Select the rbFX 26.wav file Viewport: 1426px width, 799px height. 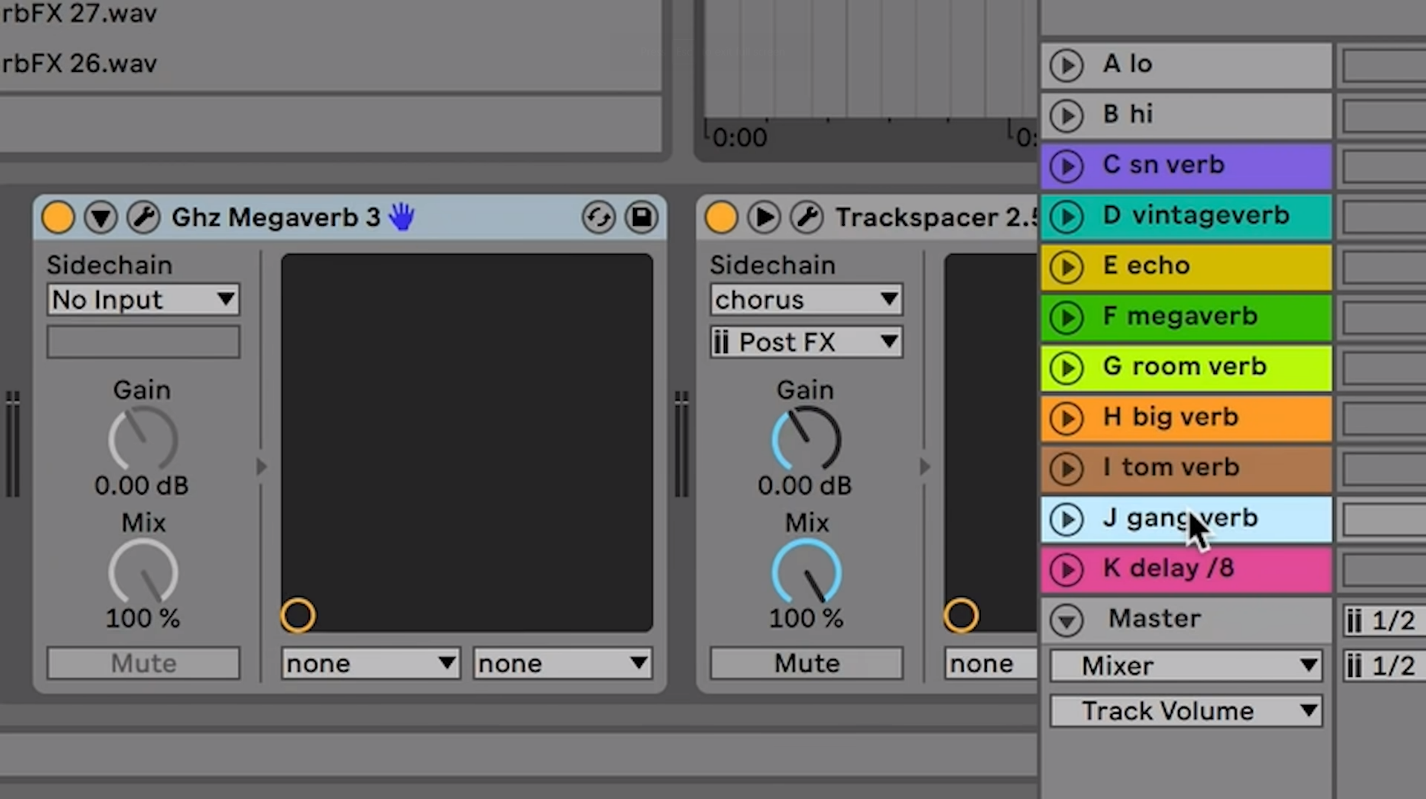[x=80, y=64]
